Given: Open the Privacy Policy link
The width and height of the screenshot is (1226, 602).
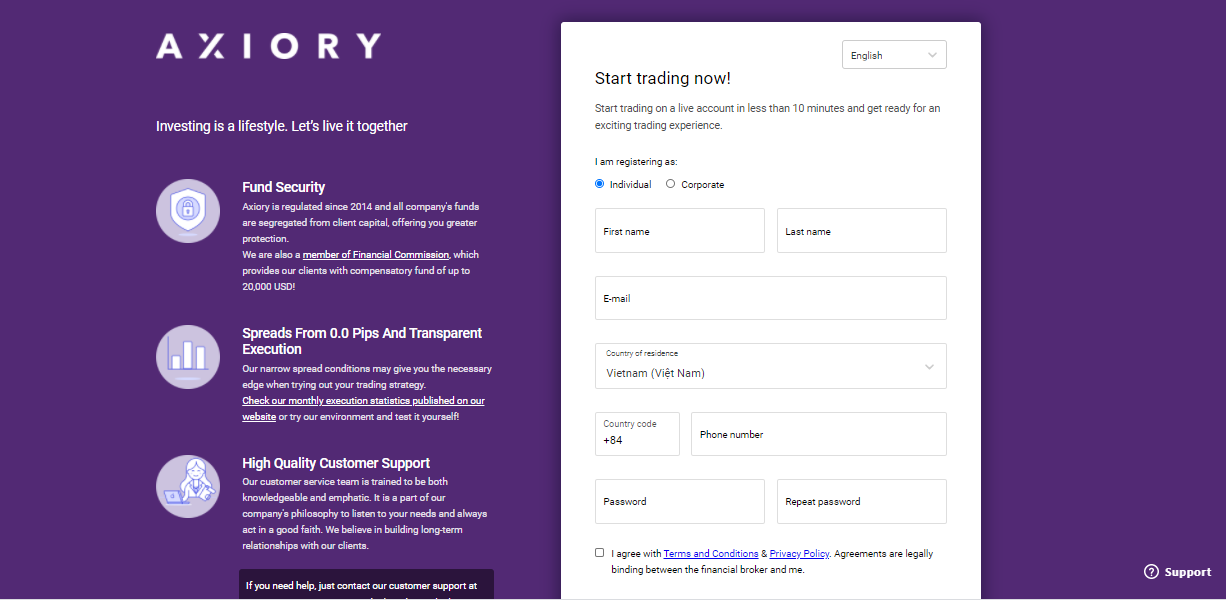Looking at the screenshot, I should 800,554.
